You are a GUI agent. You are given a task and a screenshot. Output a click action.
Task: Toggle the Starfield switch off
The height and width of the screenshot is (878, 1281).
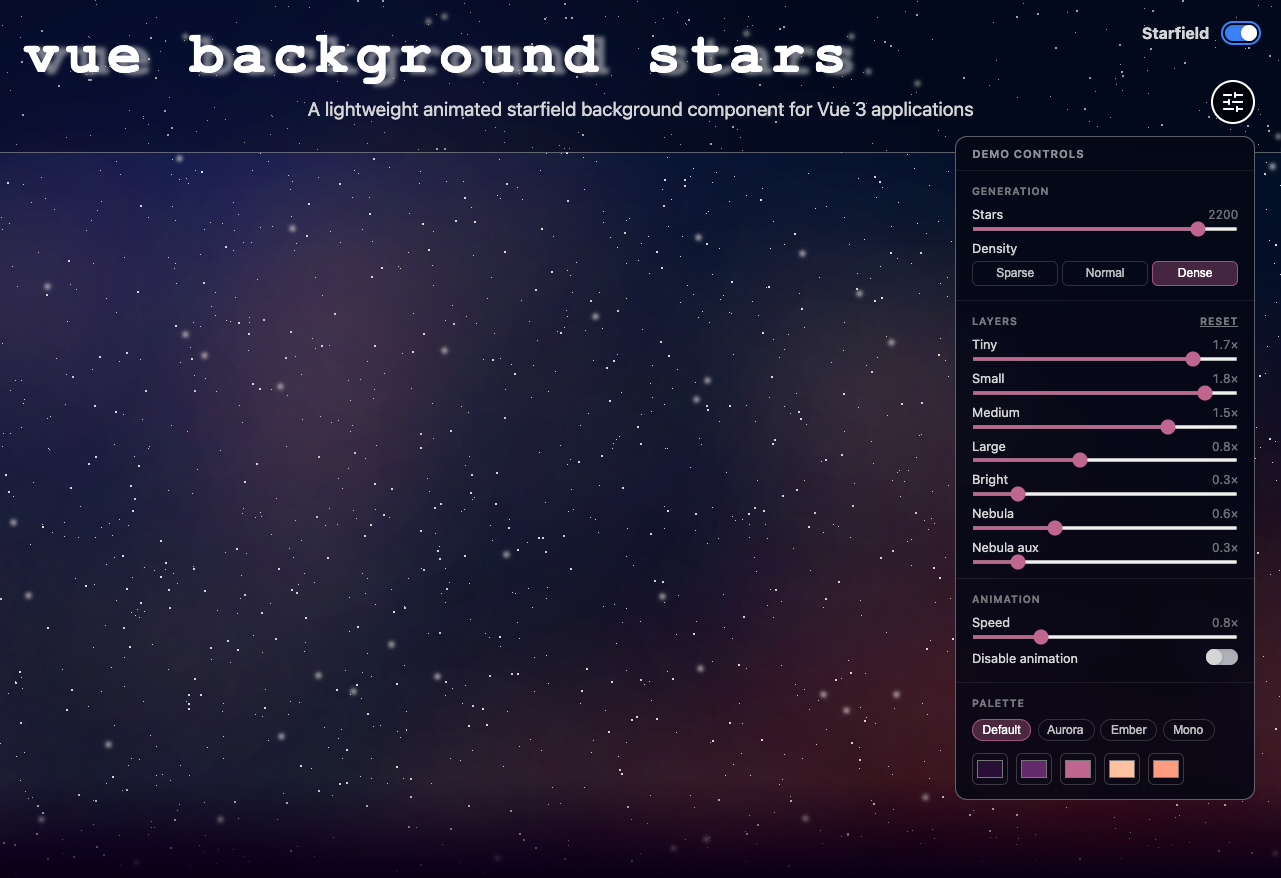tap(1241, 33)
